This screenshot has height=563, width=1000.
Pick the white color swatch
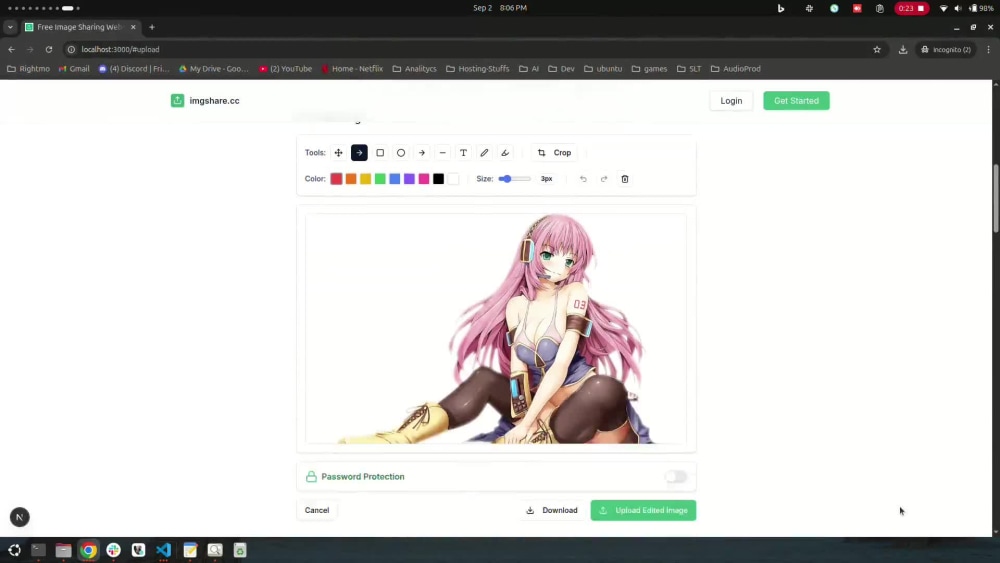453,179
